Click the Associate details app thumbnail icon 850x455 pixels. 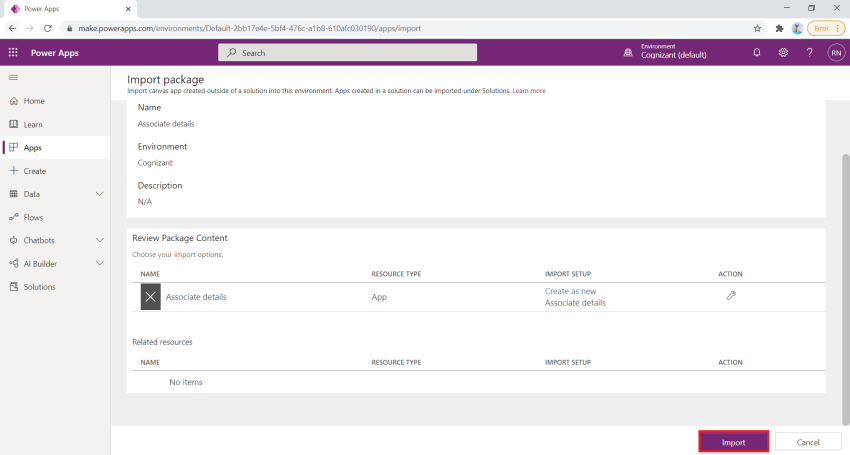pyautogui.click(x=151, y=297)
